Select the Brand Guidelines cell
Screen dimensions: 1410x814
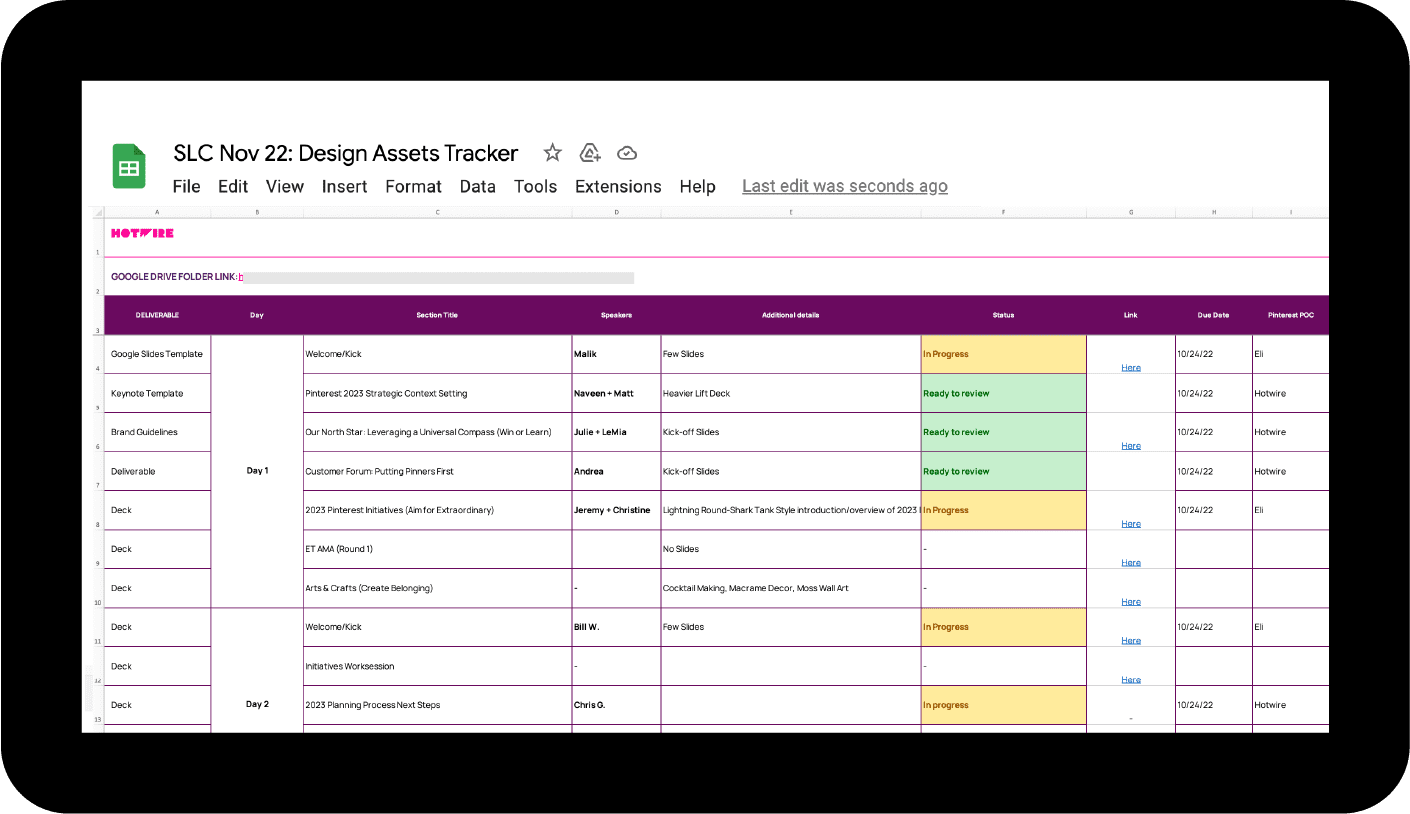click(x=157, y=432)
